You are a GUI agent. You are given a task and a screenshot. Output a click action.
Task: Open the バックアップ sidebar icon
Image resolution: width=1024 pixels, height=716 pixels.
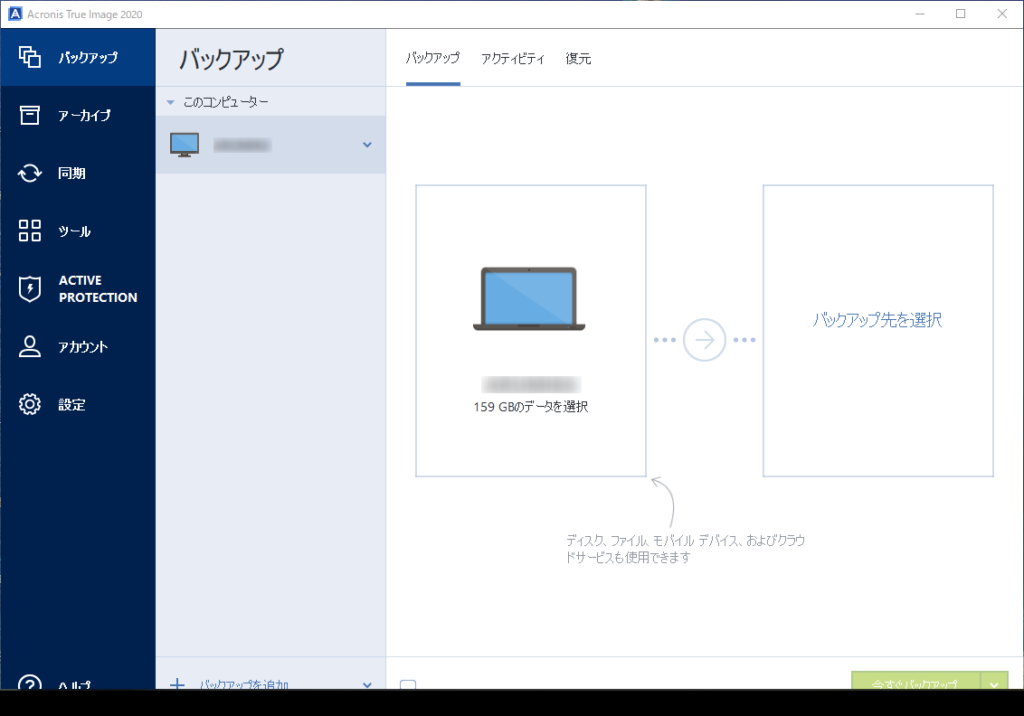[x=29, y=57]
